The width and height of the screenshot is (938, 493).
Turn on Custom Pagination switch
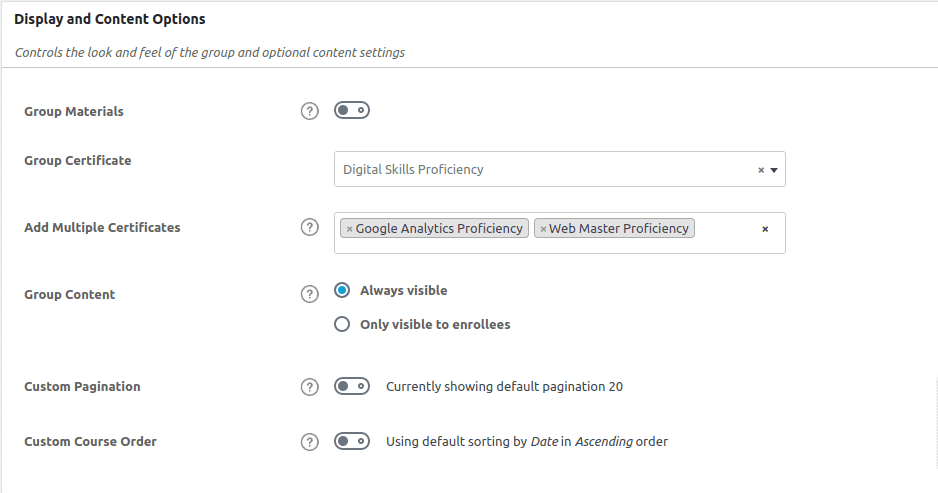point(352,386)
